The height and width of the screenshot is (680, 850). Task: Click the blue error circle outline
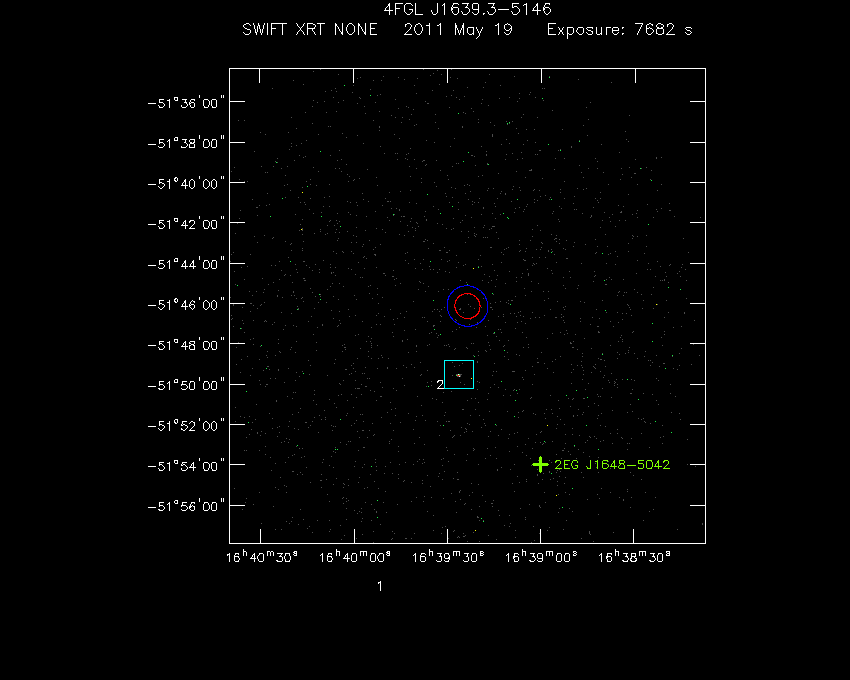[x=467, y=306]
